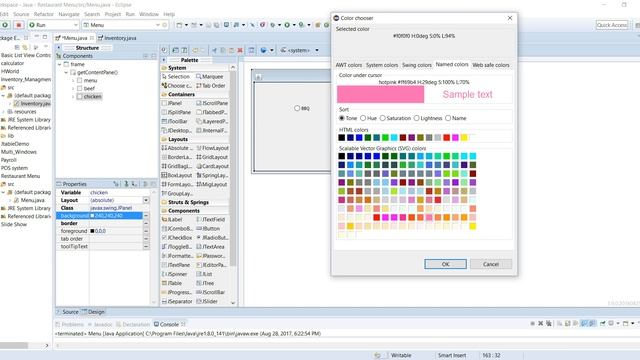Click the green Run icon in main toolbar

pyautogui.click(x=5, y=25)
